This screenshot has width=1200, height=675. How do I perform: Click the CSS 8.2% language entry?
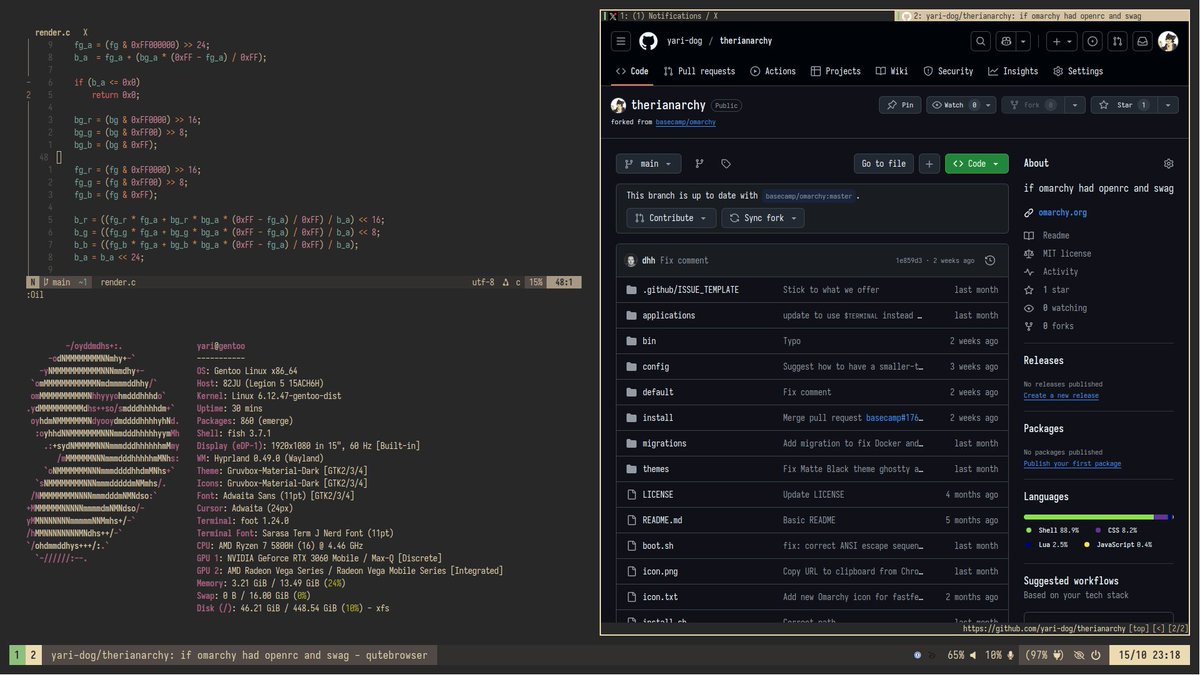coord(1117,530)
